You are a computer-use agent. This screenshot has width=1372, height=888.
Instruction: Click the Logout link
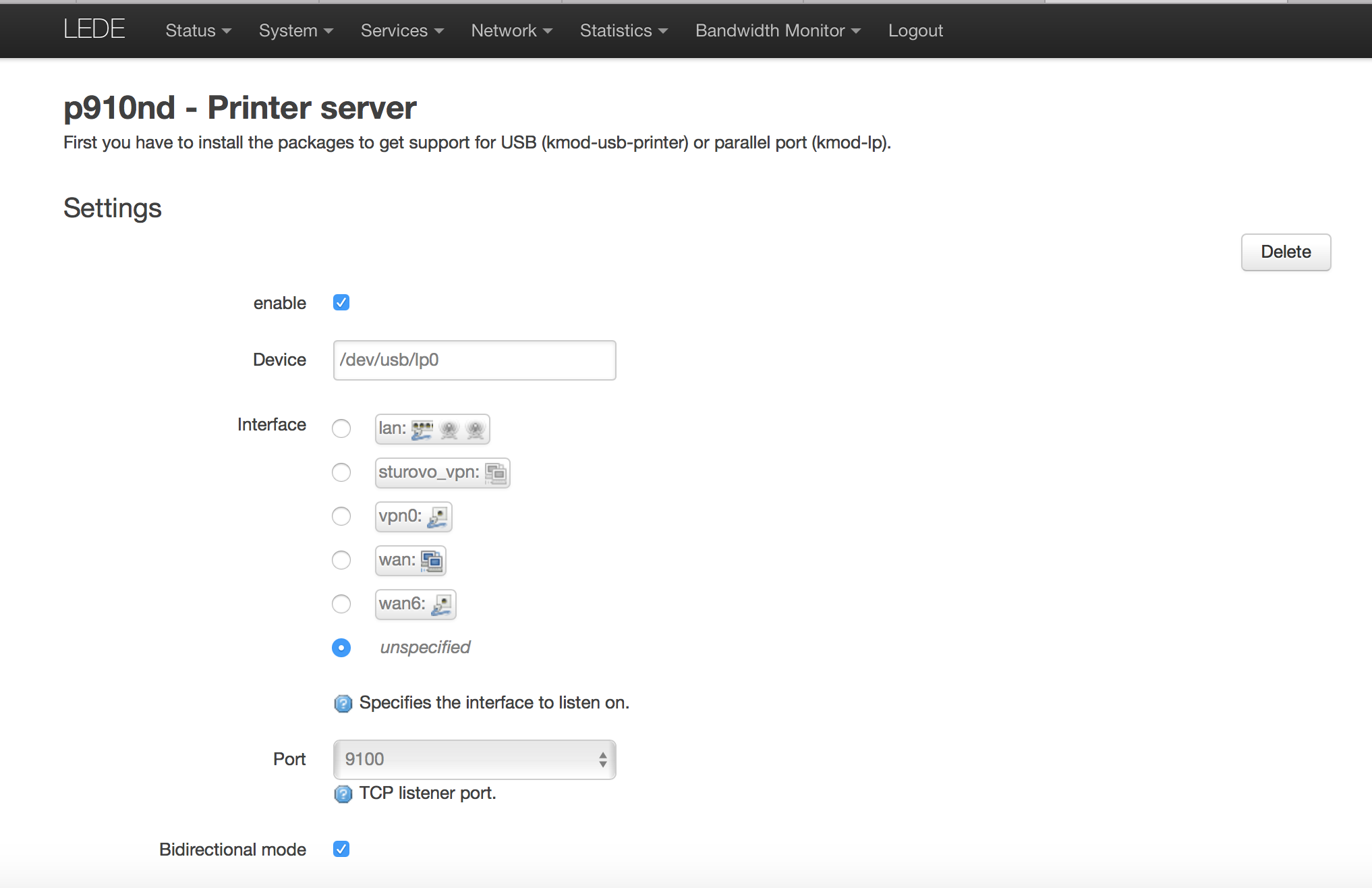(915, 30)
